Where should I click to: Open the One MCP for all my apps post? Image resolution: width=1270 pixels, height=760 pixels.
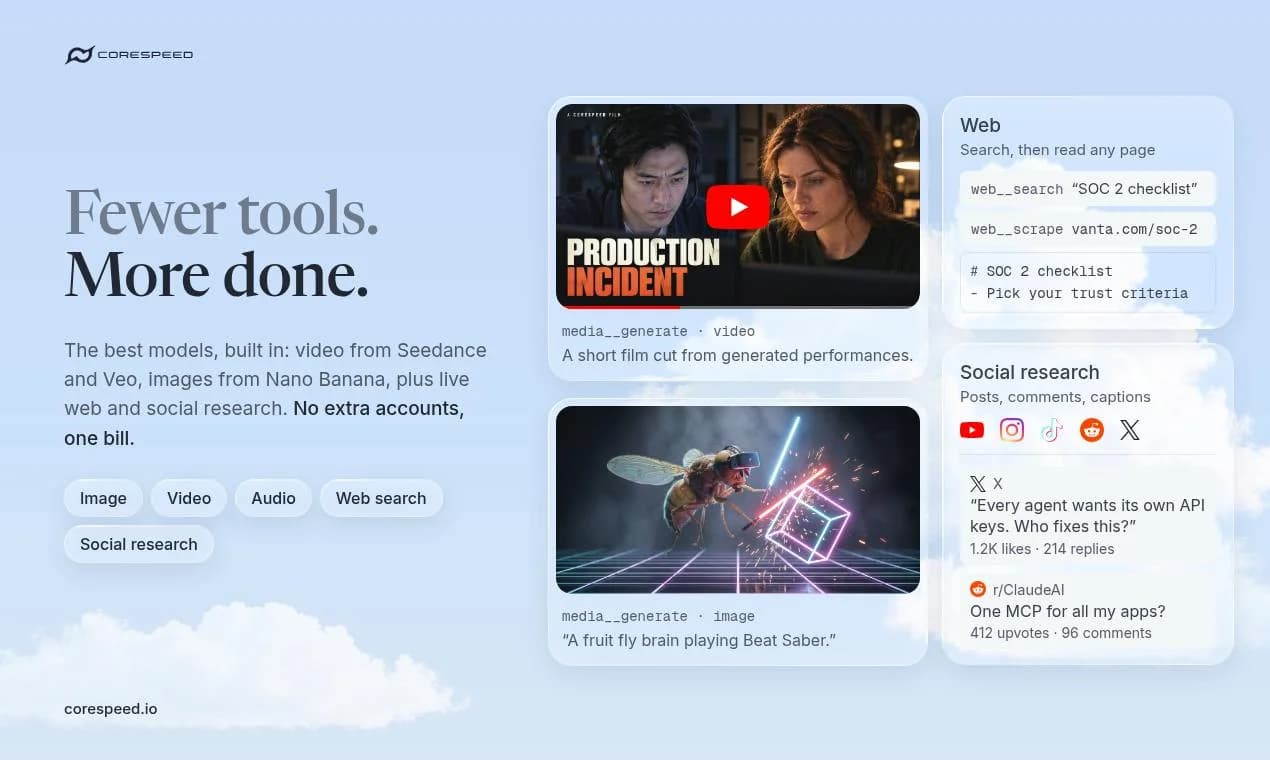1067,611
